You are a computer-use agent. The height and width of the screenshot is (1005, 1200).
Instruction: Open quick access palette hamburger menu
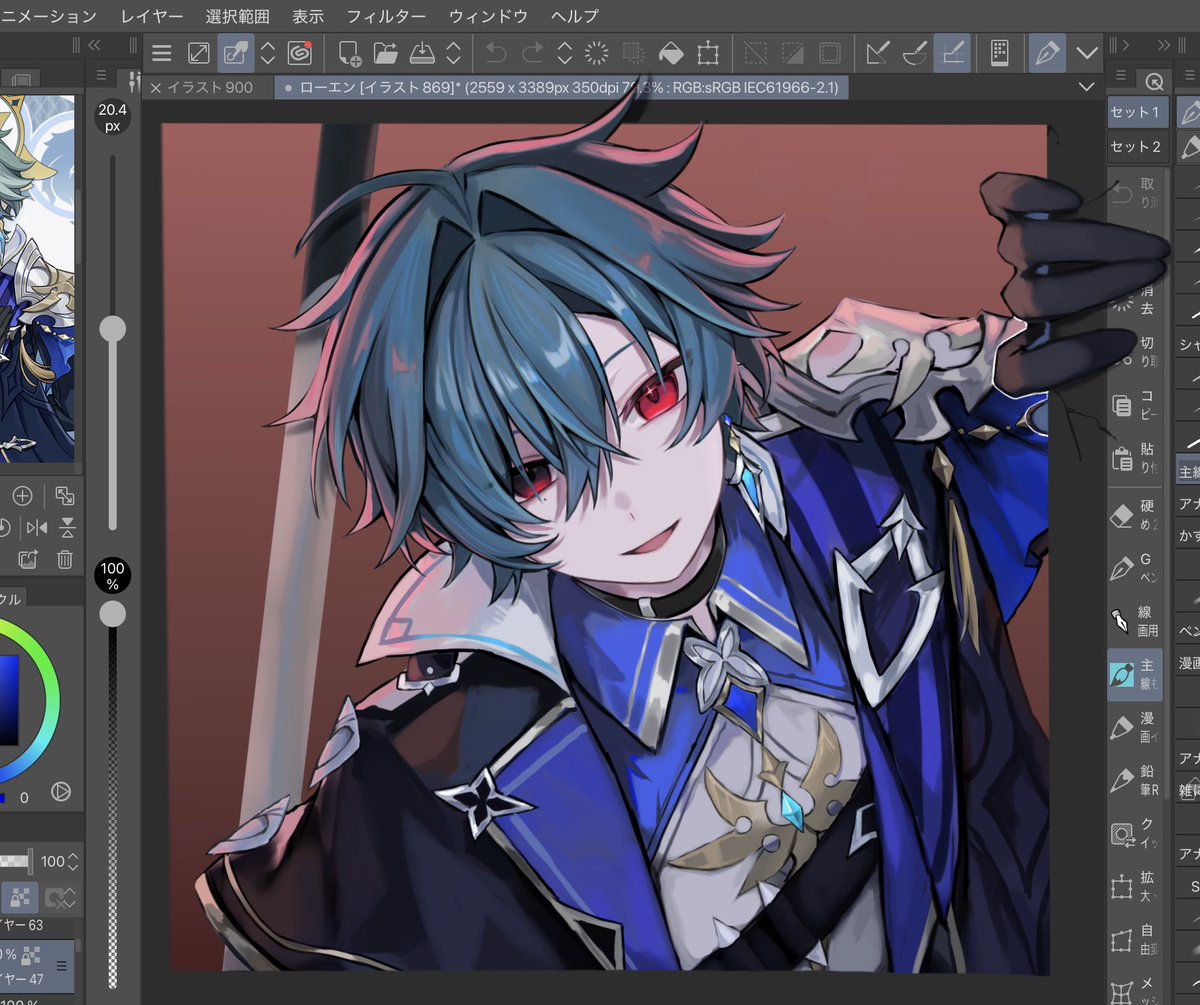pyautogui.click(x=1121, y=77)
